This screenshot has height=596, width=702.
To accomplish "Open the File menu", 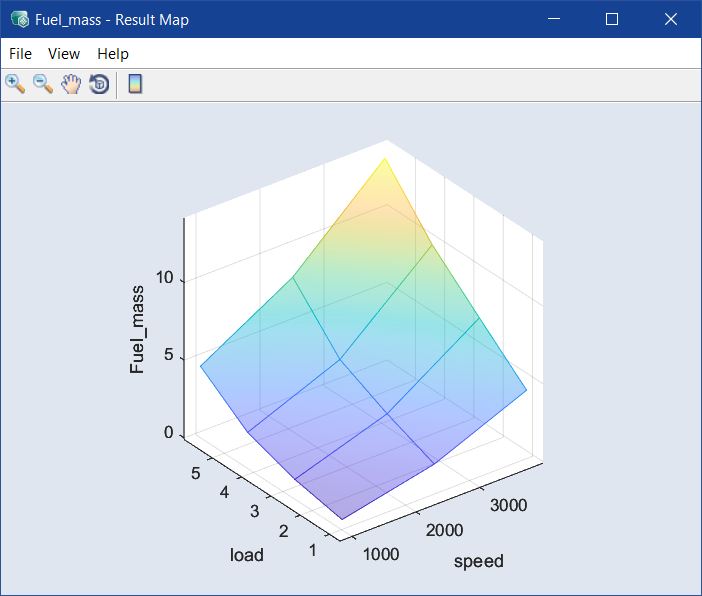I will coord(20,54).
